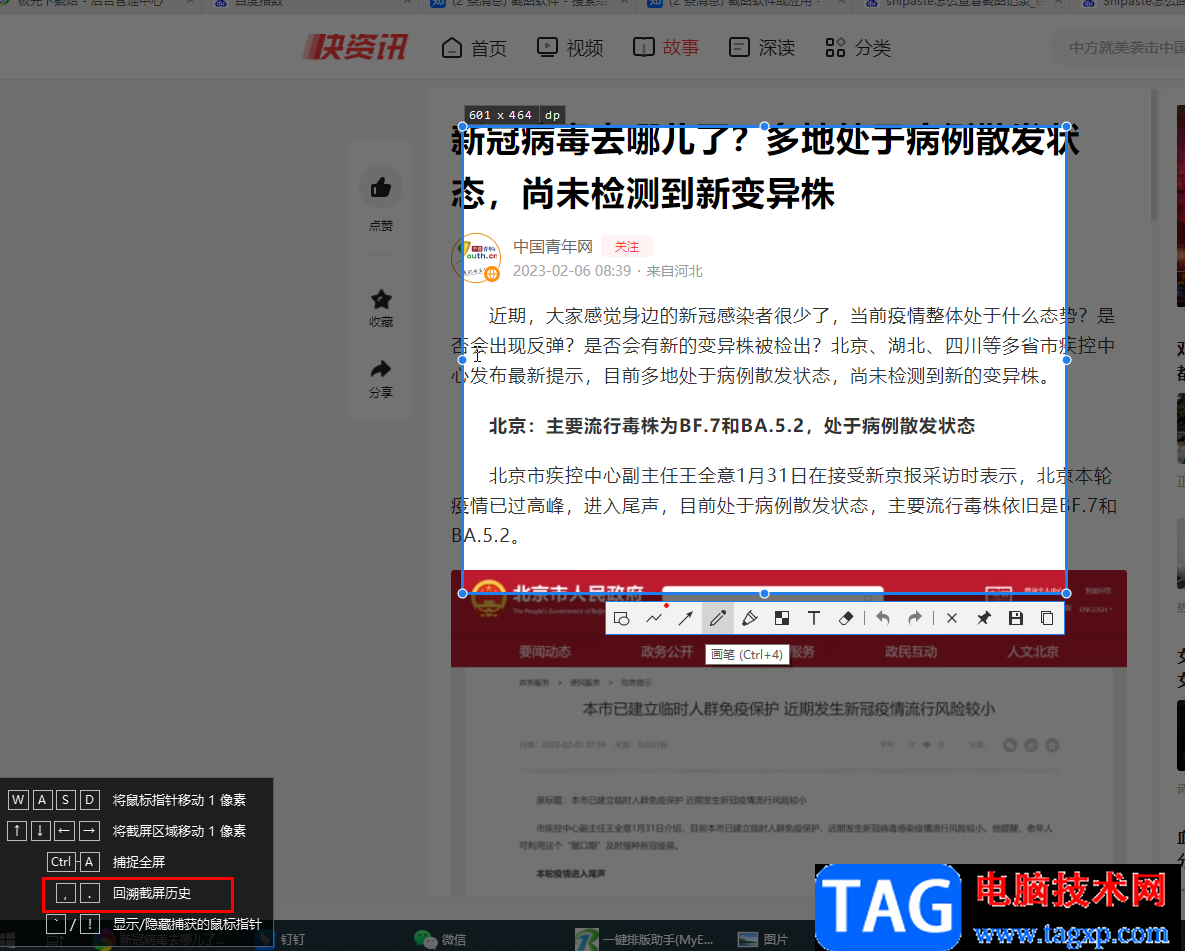Click the 回溯截屏历史 hint text

pos(152,893)
